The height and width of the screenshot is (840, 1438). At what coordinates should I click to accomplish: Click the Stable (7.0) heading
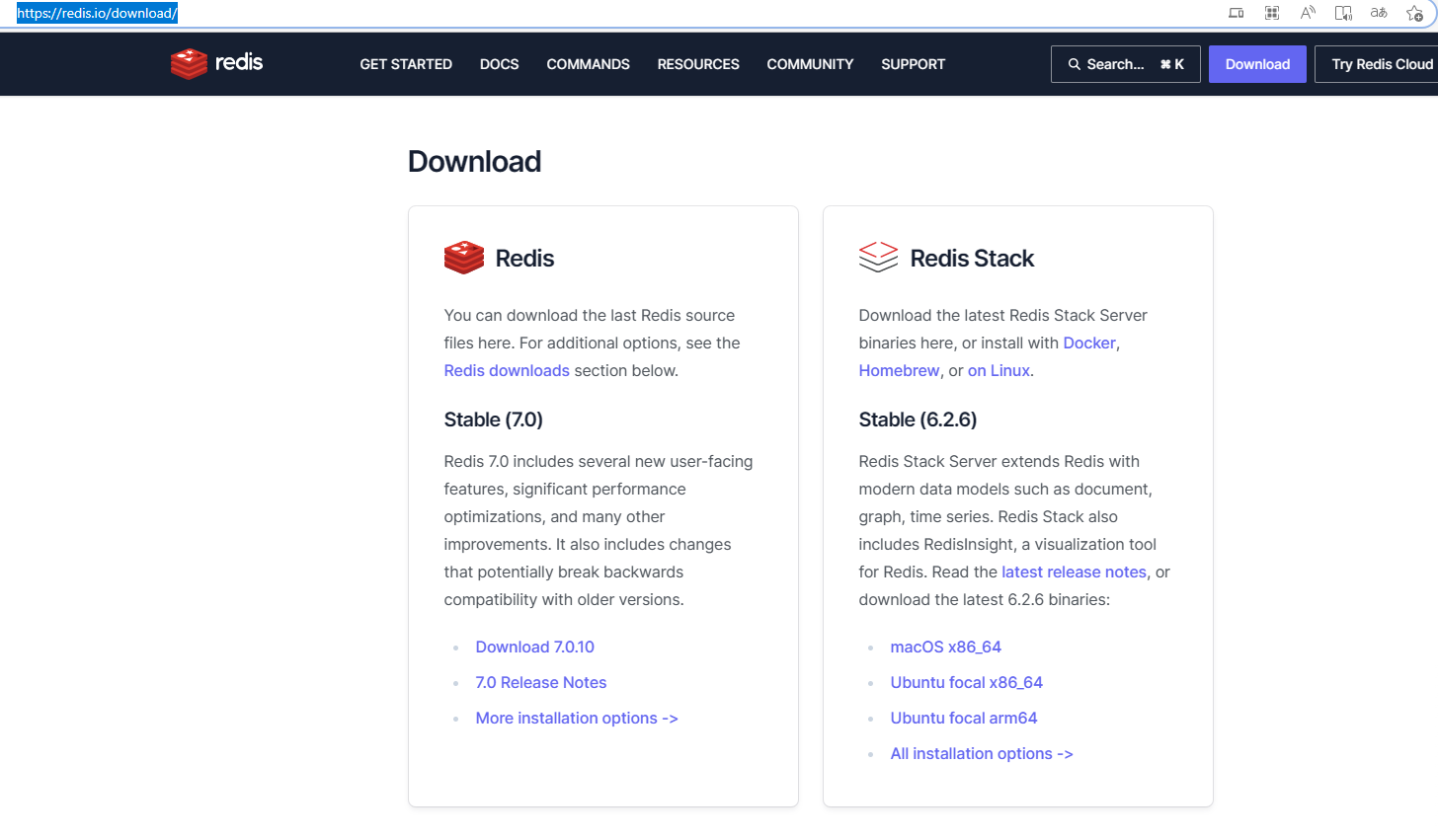[493, 420]
